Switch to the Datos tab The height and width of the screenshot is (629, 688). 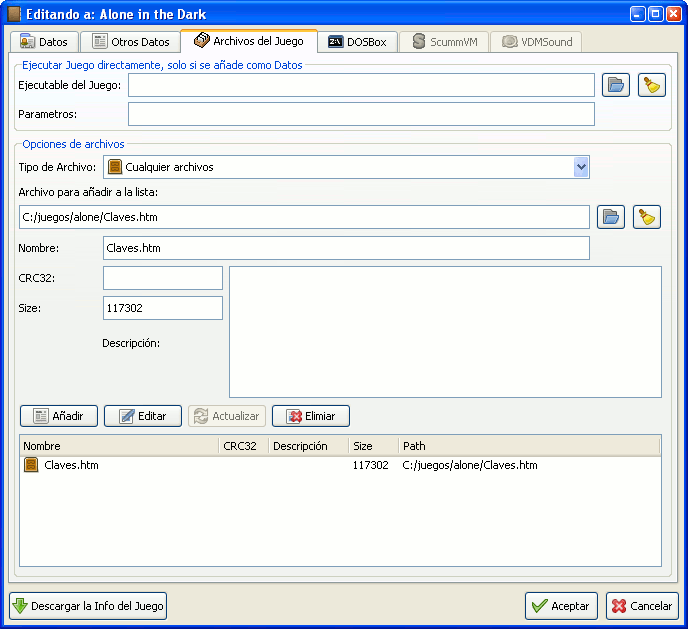point(44,42)
